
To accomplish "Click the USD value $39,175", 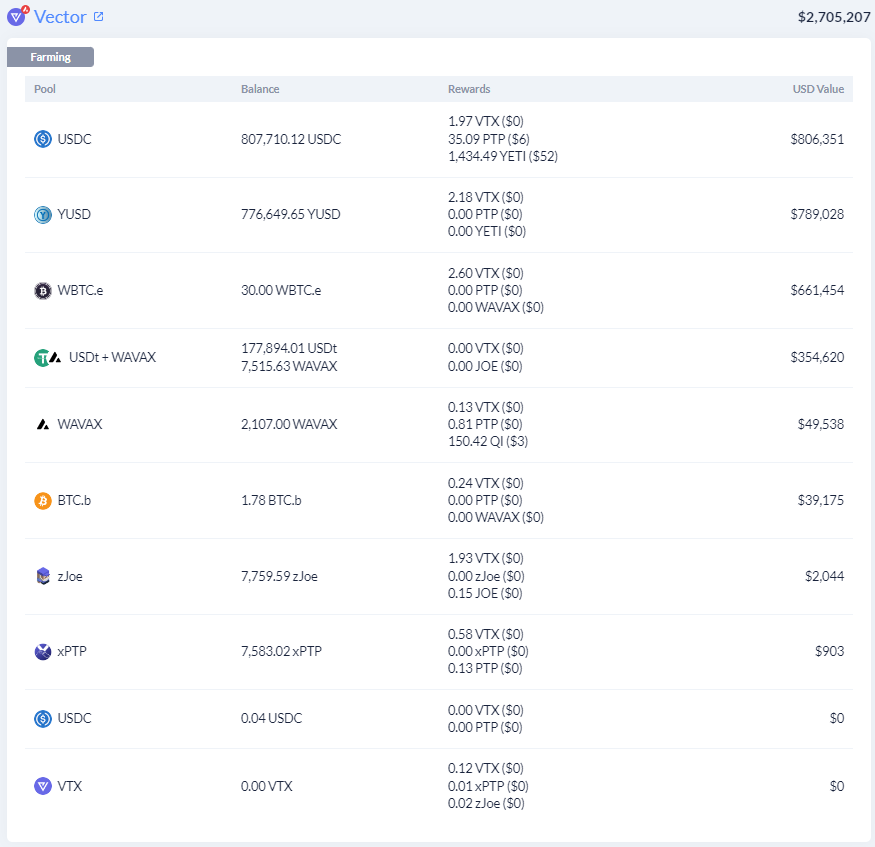I will pos(820,500).
